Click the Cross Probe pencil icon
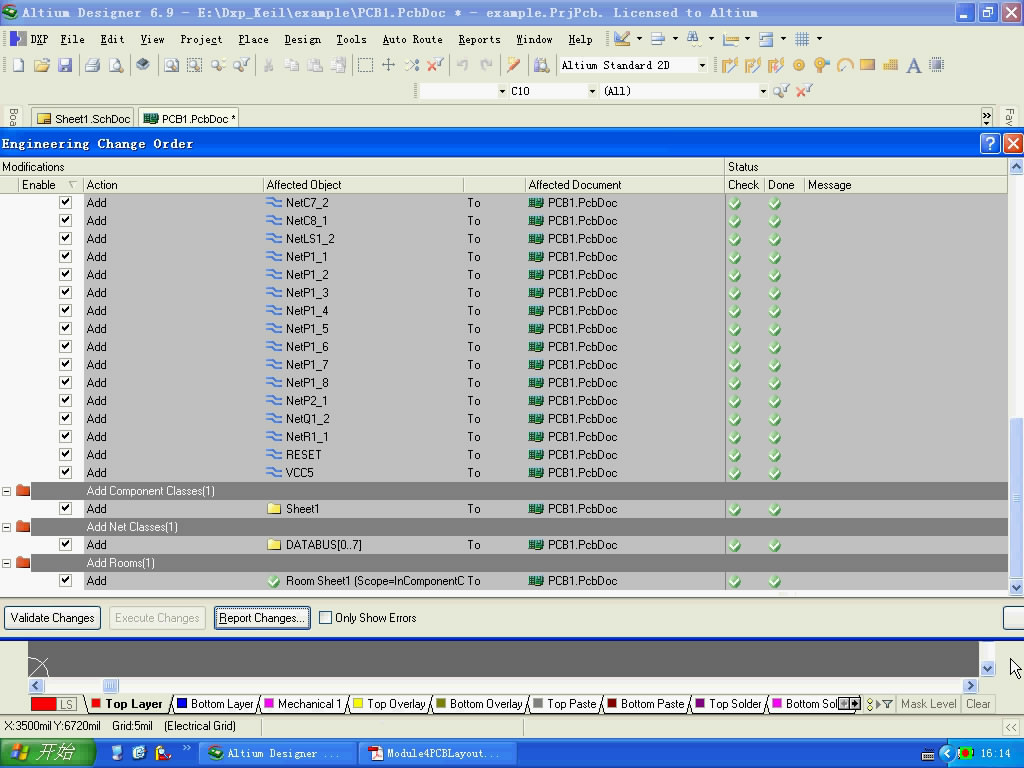This screenshot has height=768, width=1024. tap(514, 65)
